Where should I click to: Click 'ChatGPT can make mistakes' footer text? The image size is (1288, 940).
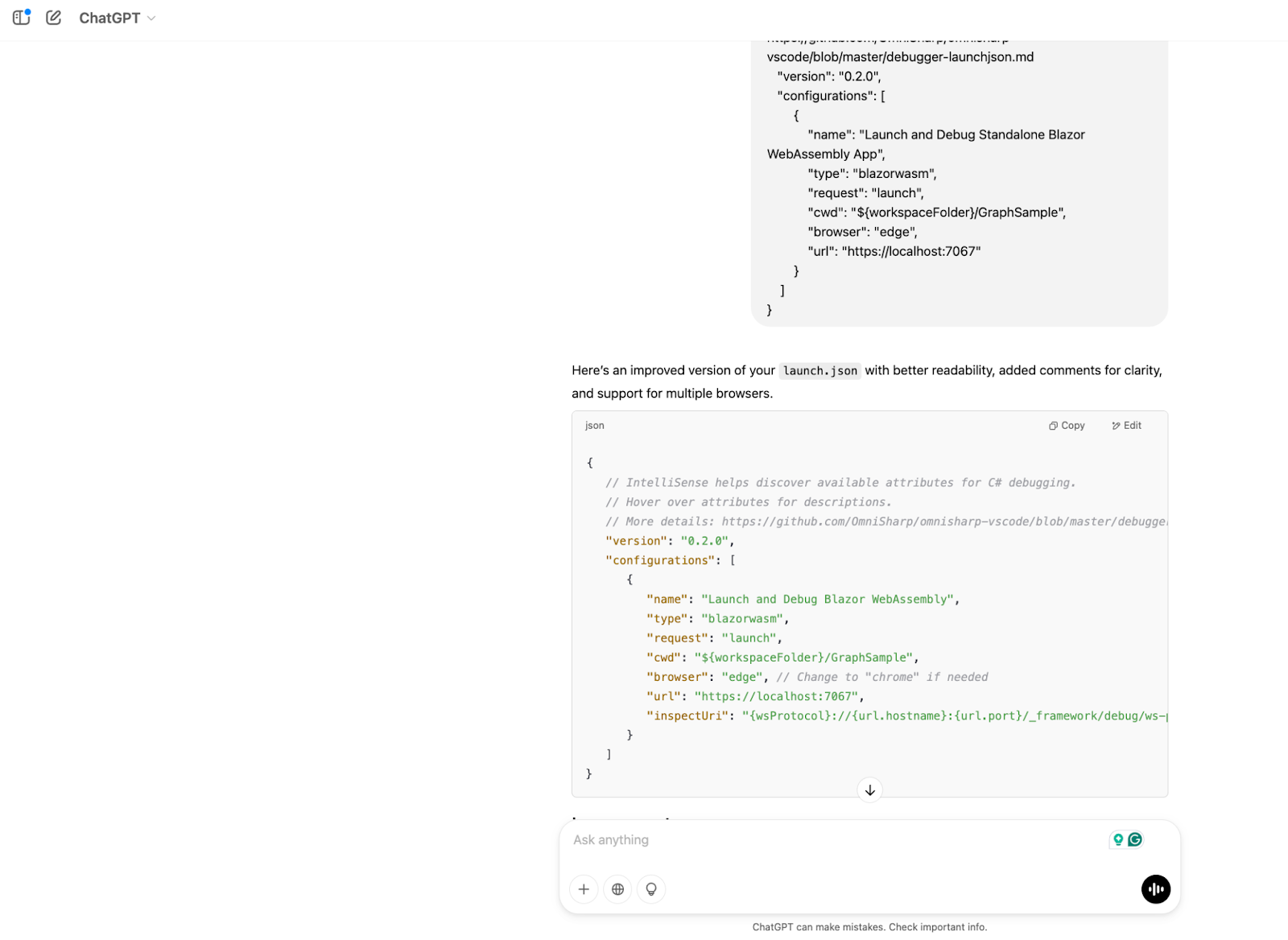(x=869, y=927)
